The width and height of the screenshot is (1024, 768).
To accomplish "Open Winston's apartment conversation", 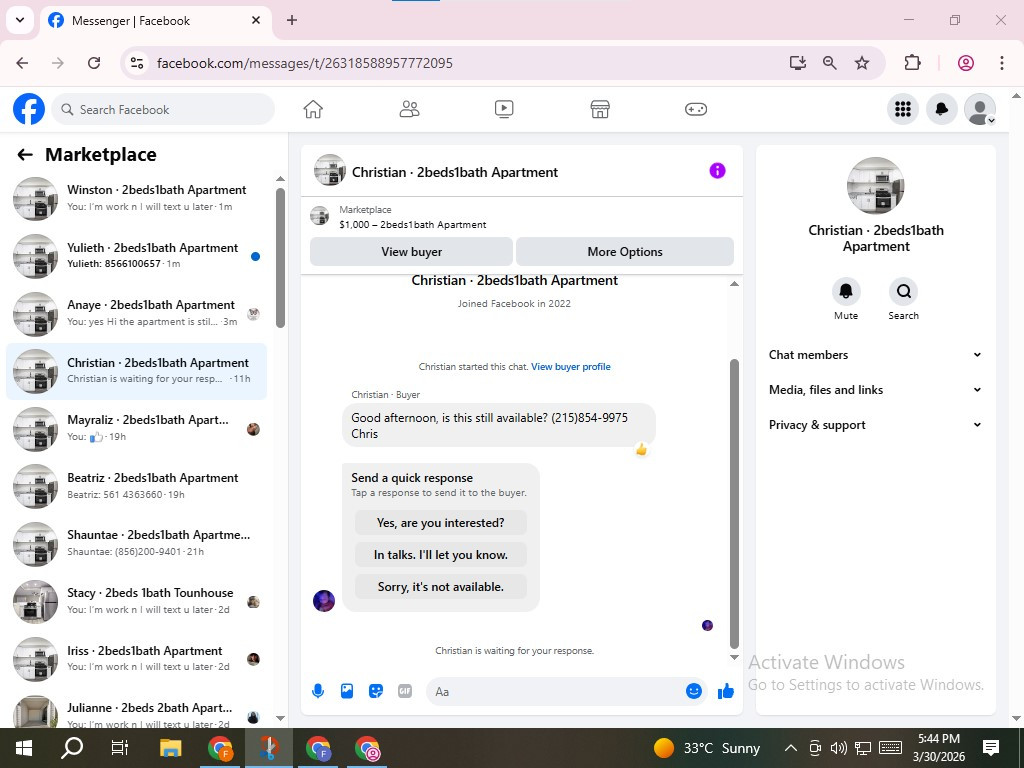I will [136, 198].
